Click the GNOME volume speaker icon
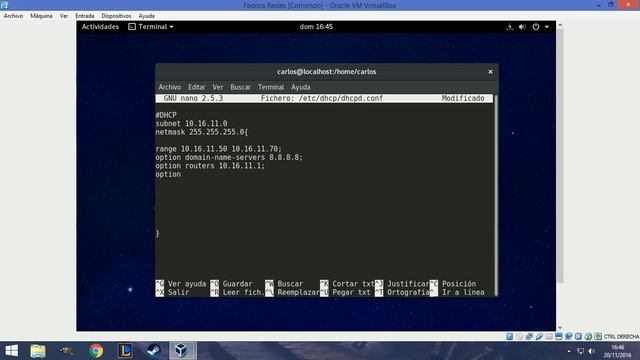This screenshot has width=640, height=360. tap(522, 27)
